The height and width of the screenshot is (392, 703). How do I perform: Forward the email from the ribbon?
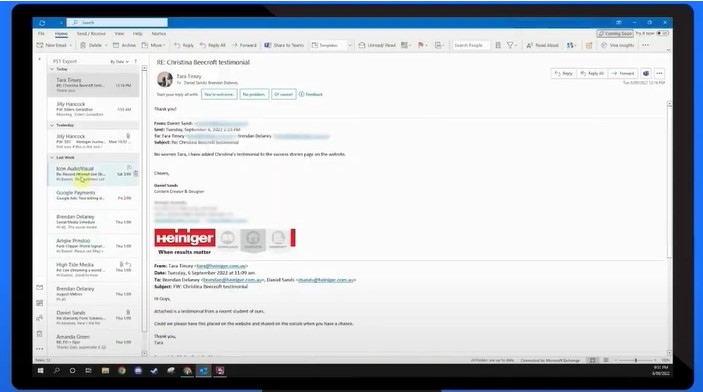[x=244, y=45]
